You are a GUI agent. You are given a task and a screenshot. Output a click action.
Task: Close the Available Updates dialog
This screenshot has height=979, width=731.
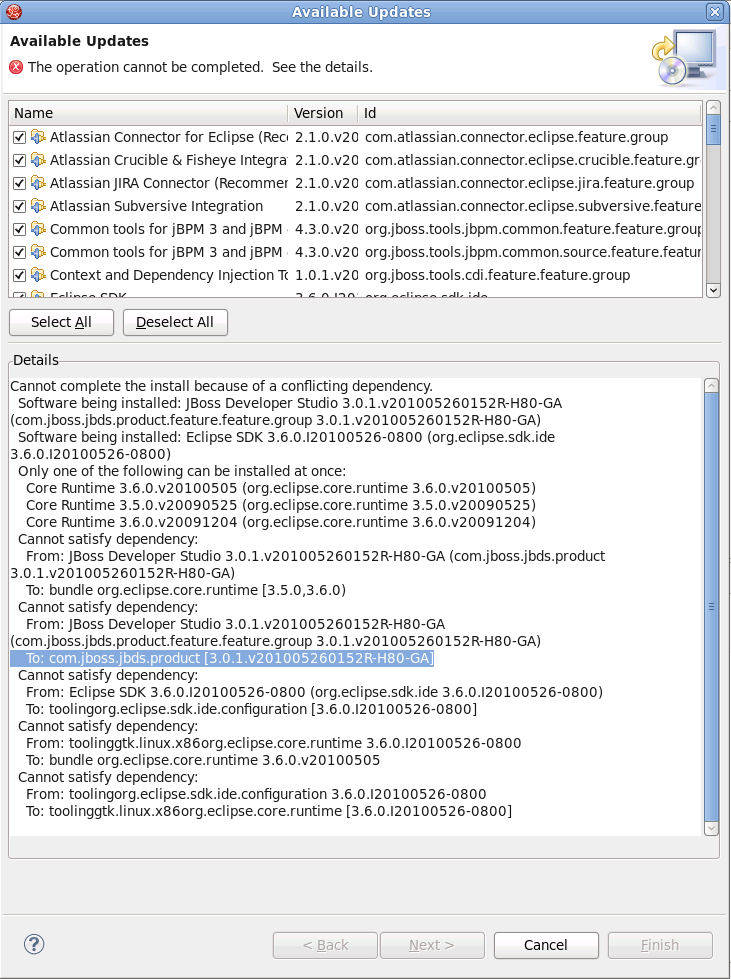[715, 11]
